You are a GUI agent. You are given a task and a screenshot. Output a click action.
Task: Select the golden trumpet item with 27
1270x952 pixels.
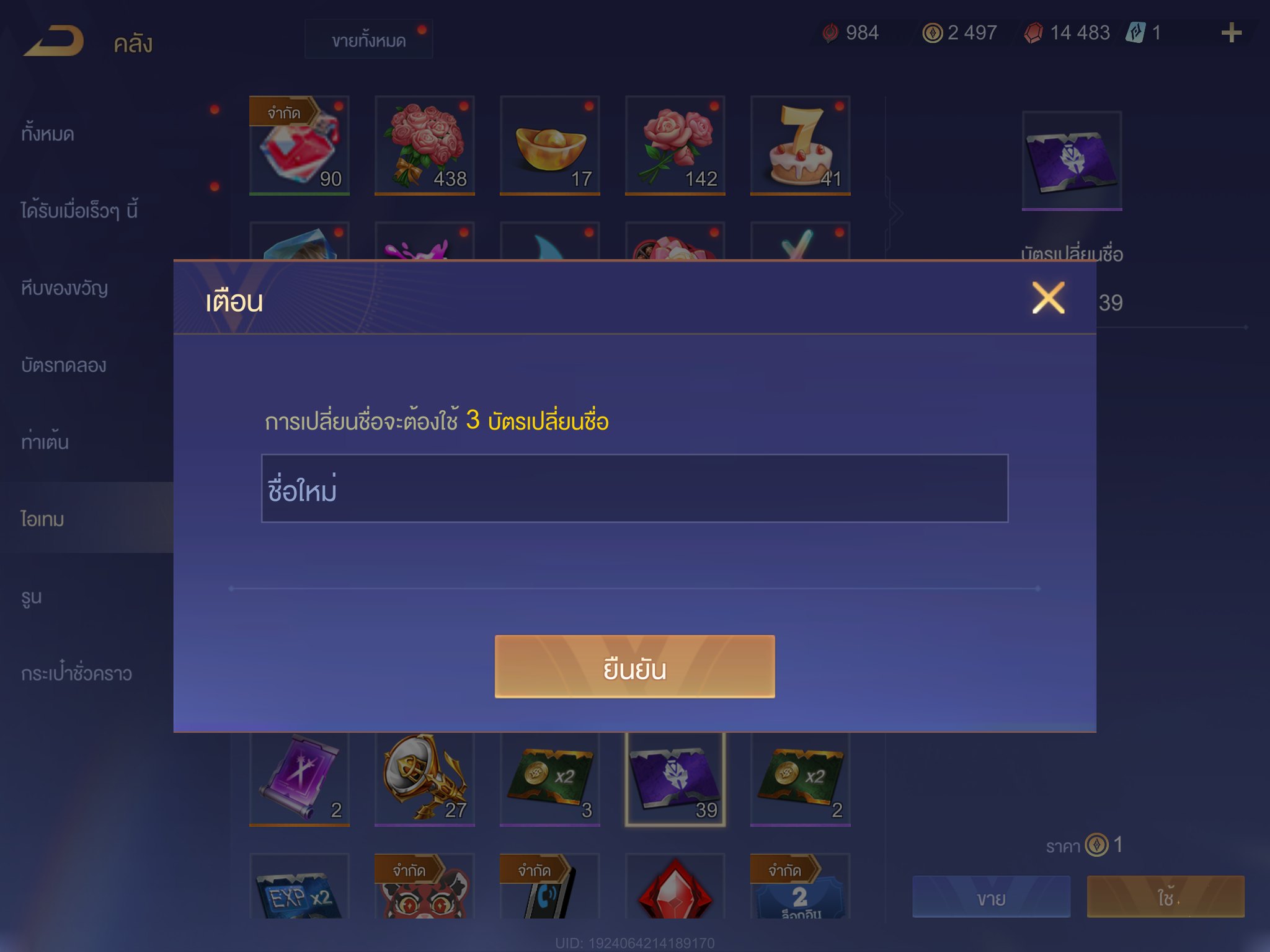tap(425, 779)
